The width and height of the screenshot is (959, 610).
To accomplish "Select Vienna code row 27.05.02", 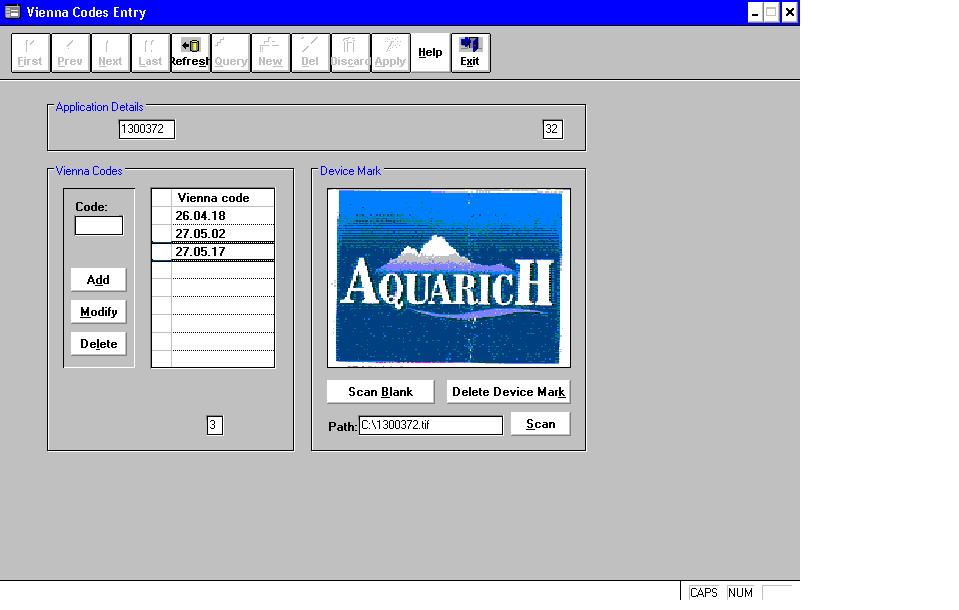I will [222, 234].
